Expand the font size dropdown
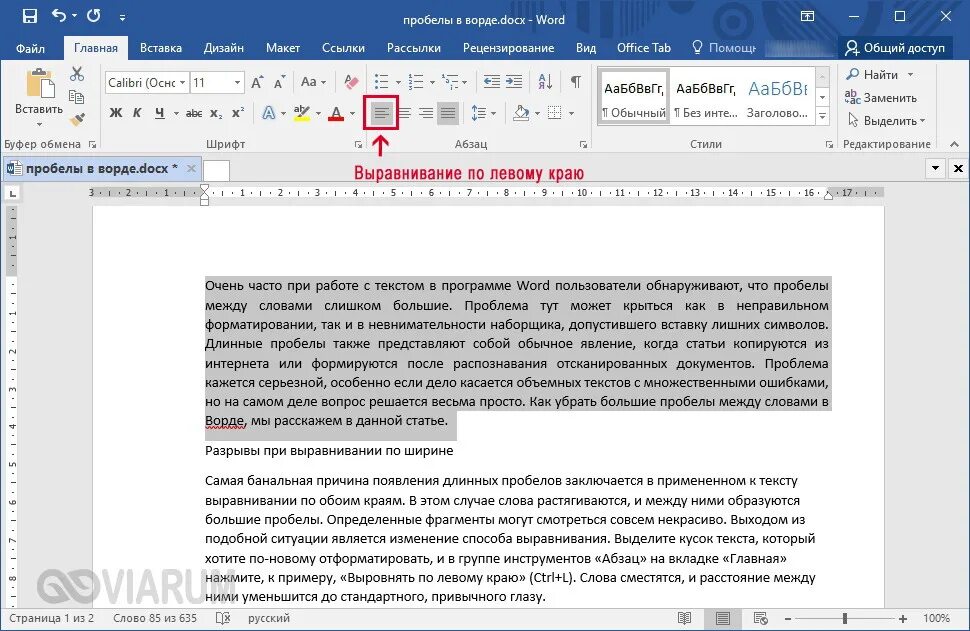 pos(238,82)
